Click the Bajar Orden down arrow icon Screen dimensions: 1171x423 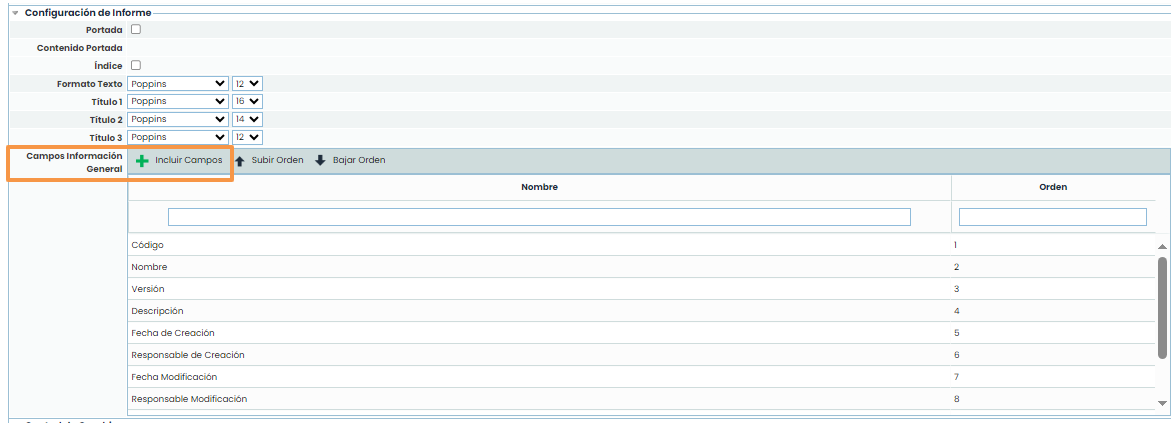click(321, 161)
